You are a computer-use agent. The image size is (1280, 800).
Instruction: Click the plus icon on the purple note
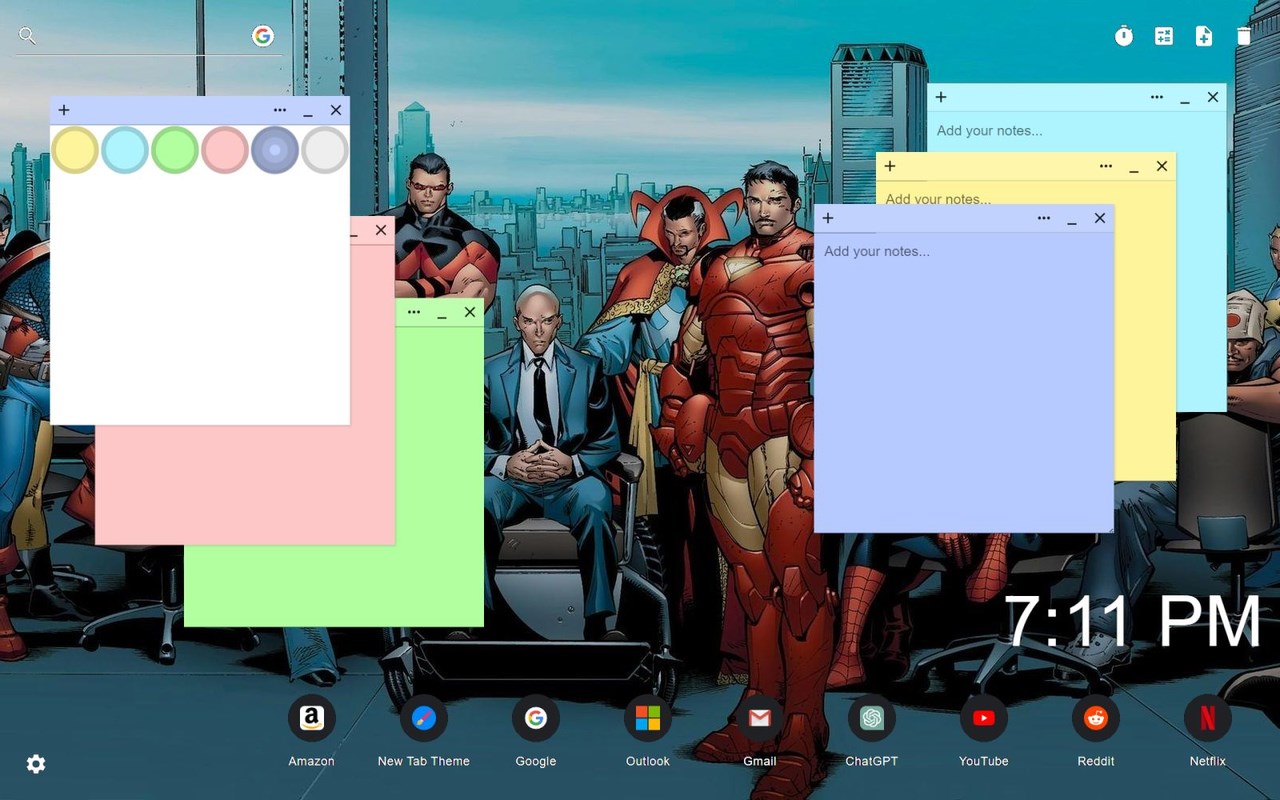click(828, 218)
